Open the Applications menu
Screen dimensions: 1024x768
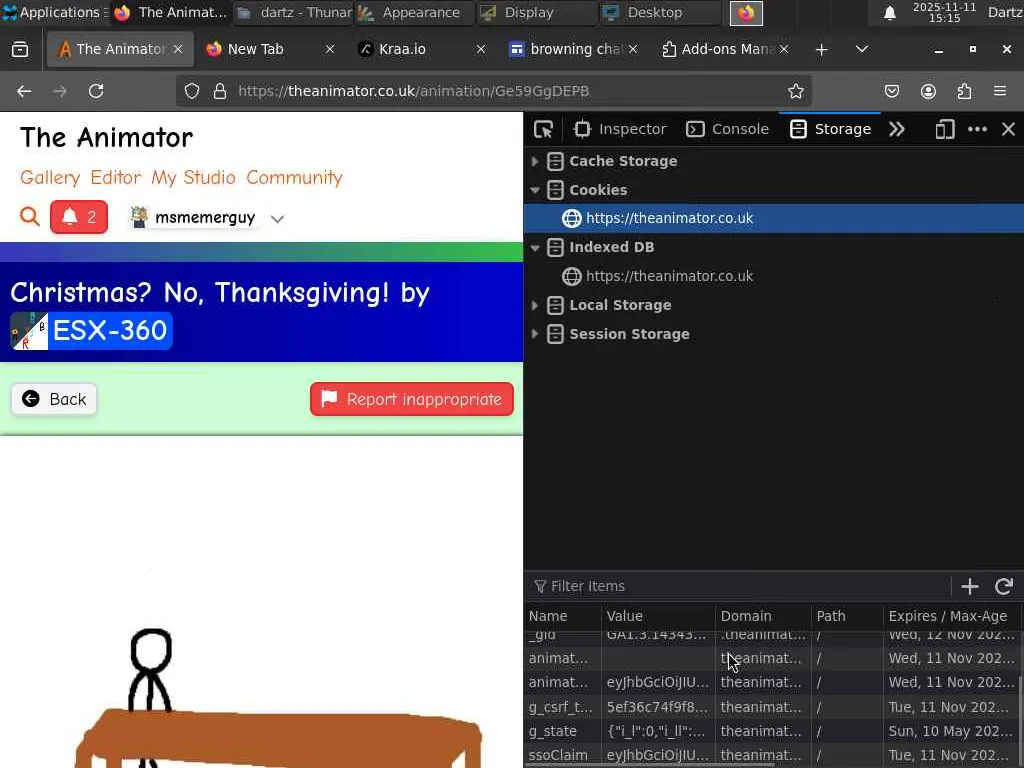coord(55,12)
